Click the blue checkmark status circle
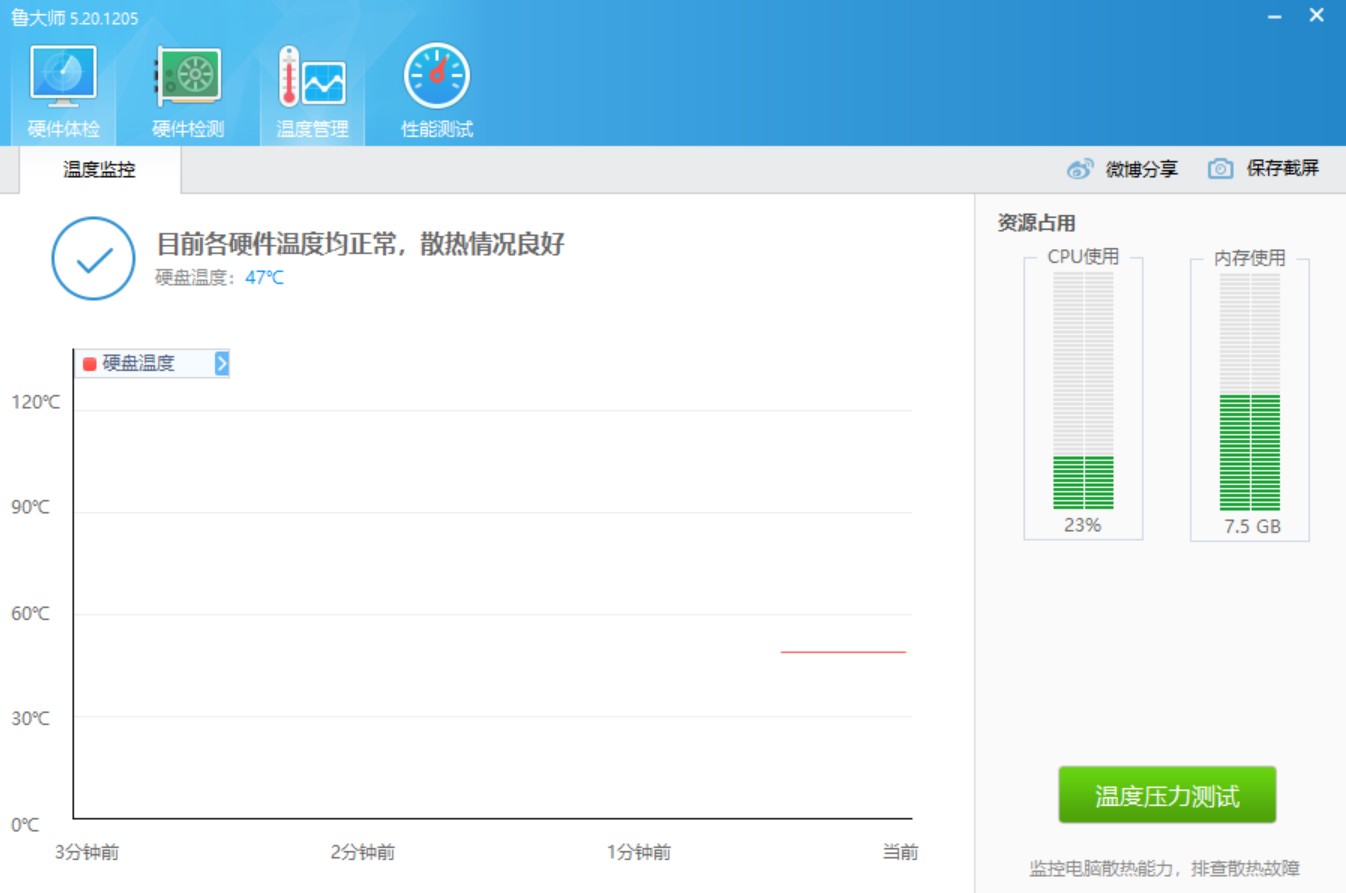Screen dimensions: 1346x893 pyautogui.click(x=93, y=259)
